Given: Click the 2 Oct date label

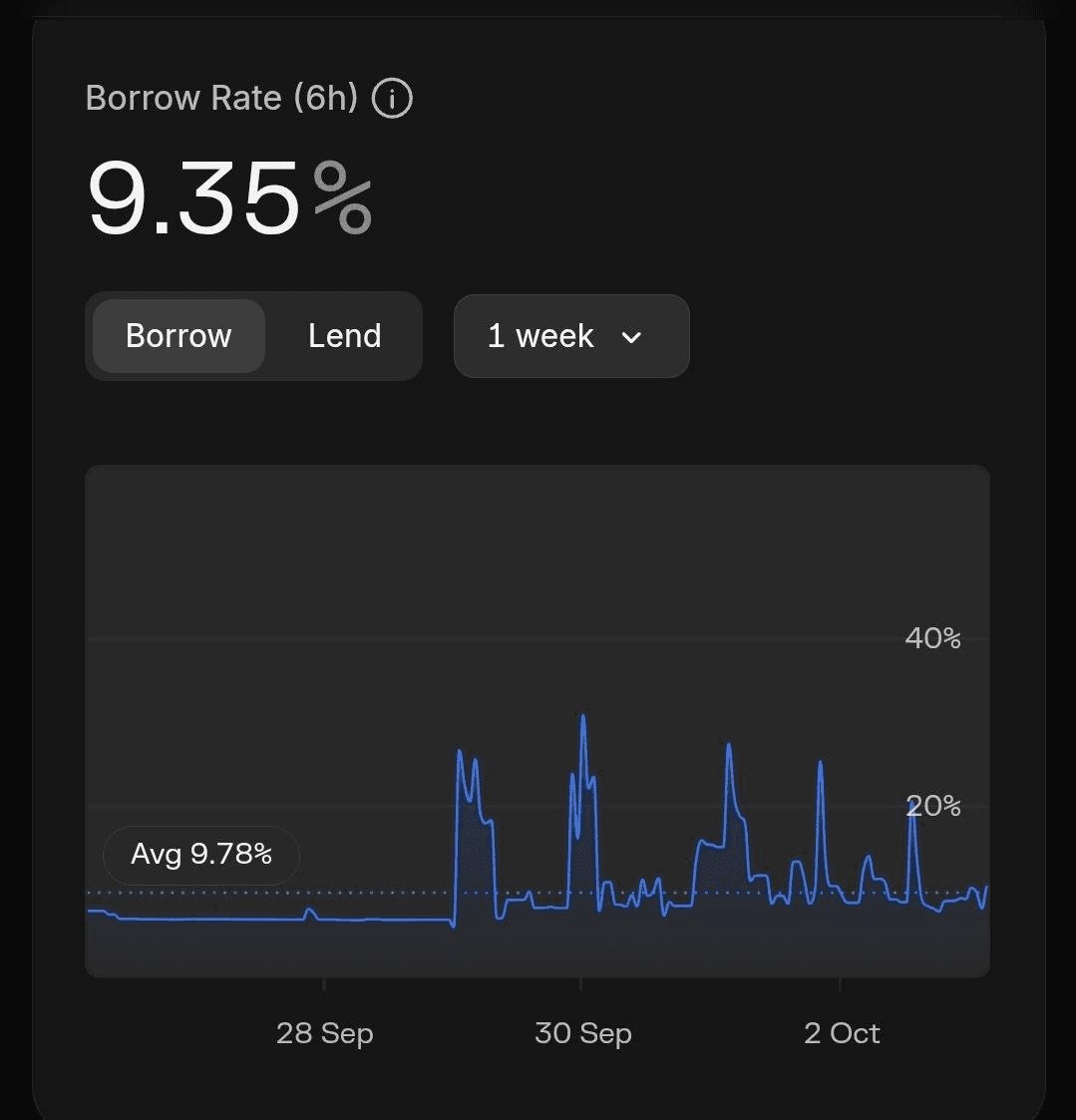Looking at the screenshot, I should (x=841, y=1033).
